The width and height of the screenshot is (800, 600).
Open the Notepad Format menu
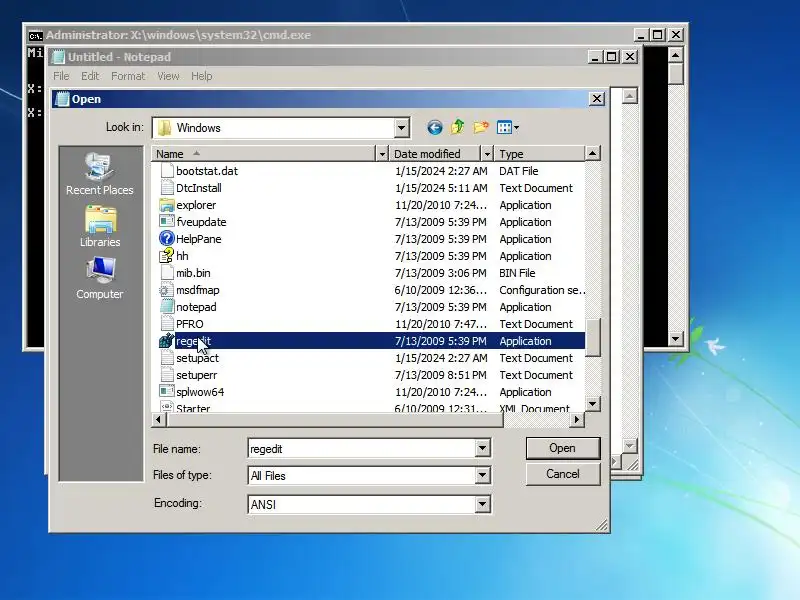[x=128, y=76]
